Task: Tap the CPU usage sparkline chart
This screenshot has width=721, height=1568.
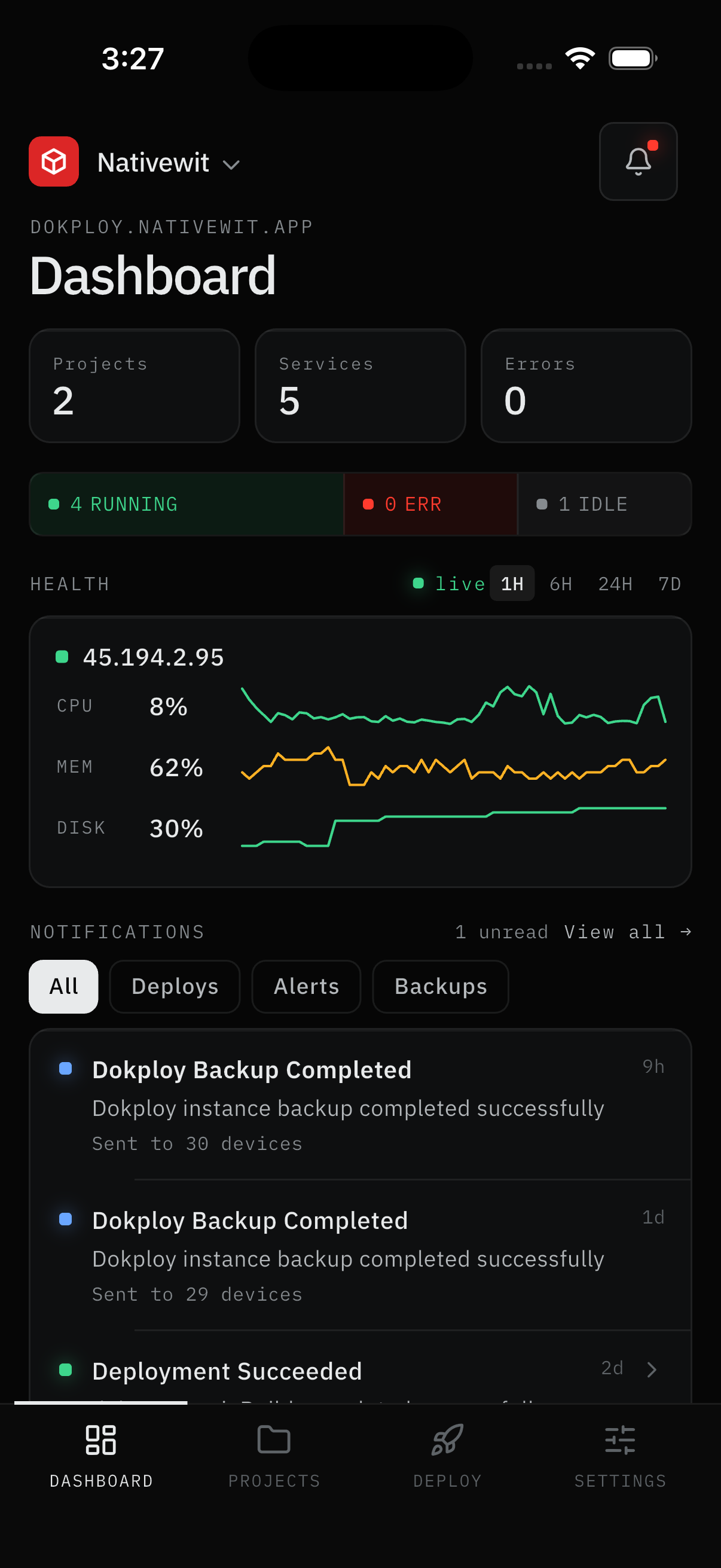Action: tap(454, 705)
